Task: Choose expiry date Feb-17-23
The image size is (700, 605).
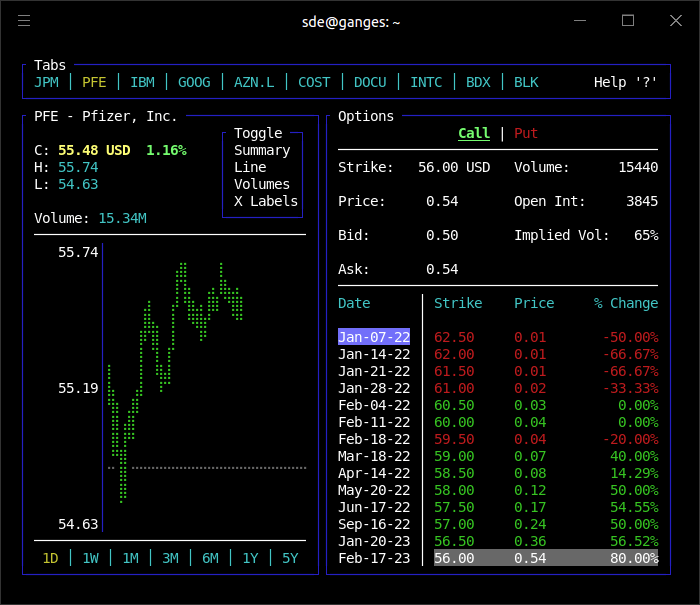Action: (x=374, y=558)
